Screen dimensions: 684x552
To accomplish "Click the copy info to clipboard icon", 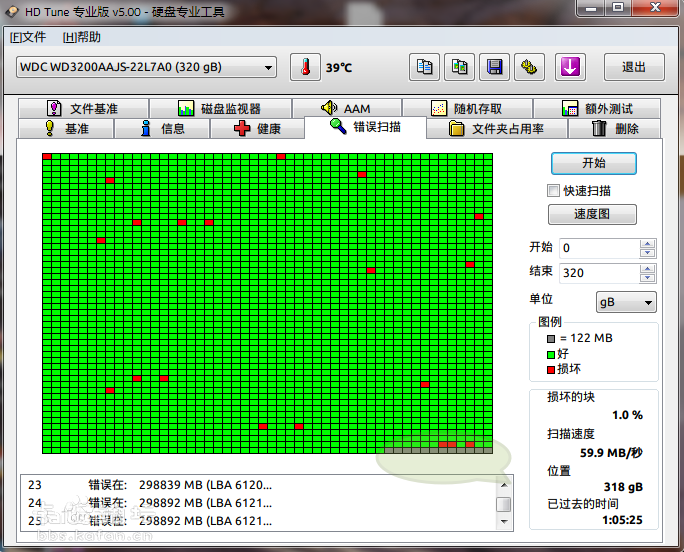I will [x=424, y=67].
